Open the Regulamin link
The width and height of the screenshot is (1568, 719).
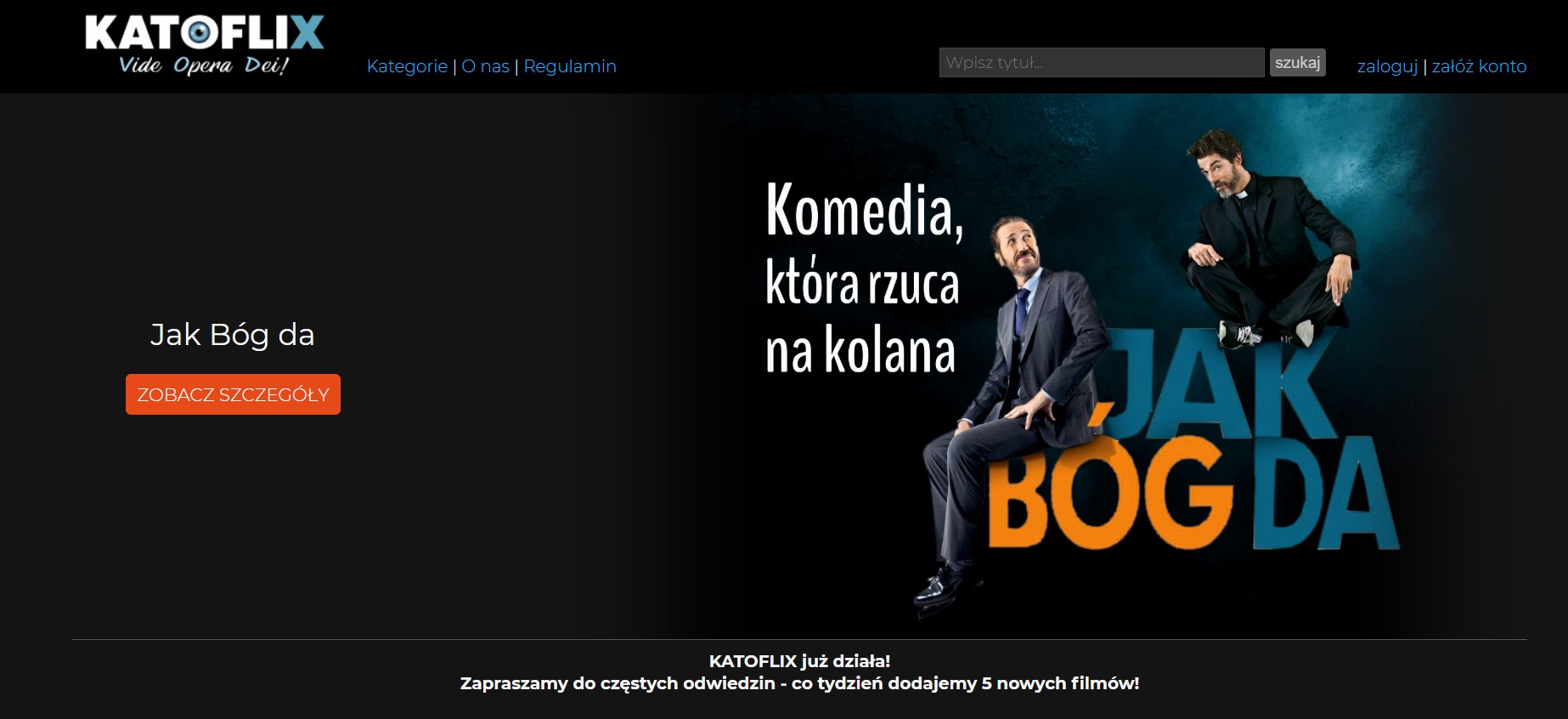(x=570, y=66)
